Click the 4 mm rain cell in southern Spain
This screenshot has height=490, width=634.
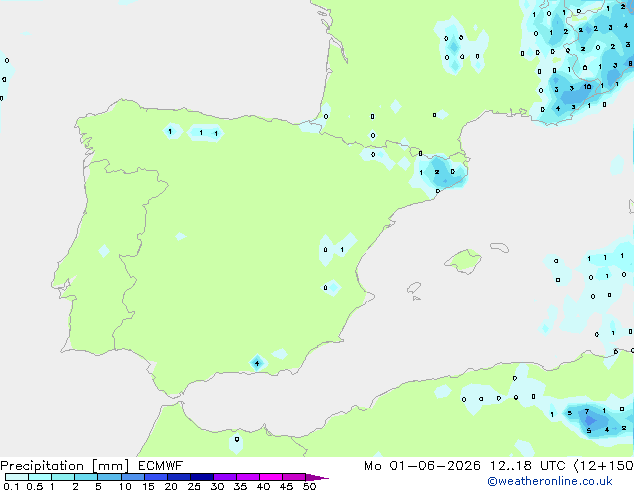[x=257, y=363]
